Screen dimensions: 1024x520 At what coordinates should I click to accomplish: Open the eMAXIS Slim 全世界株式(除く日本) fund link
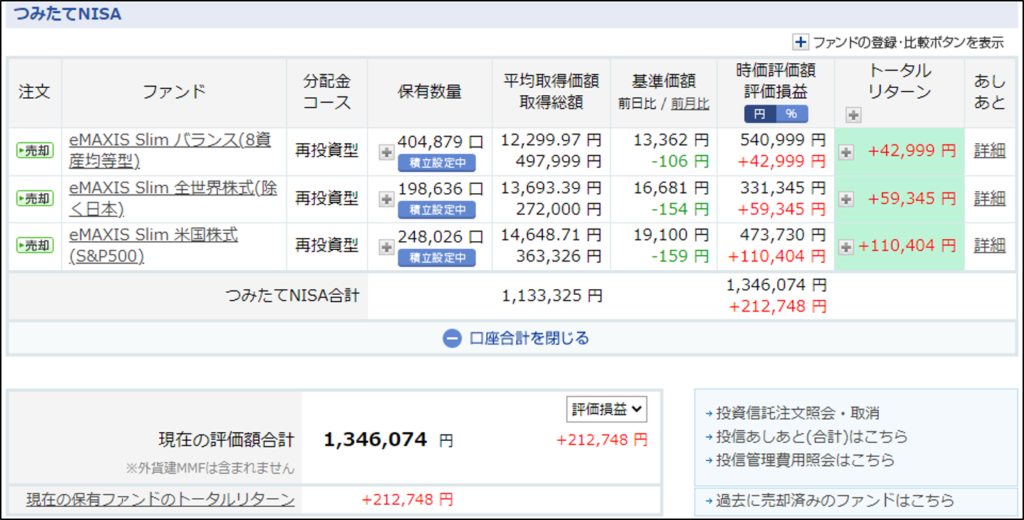[173, 198]
